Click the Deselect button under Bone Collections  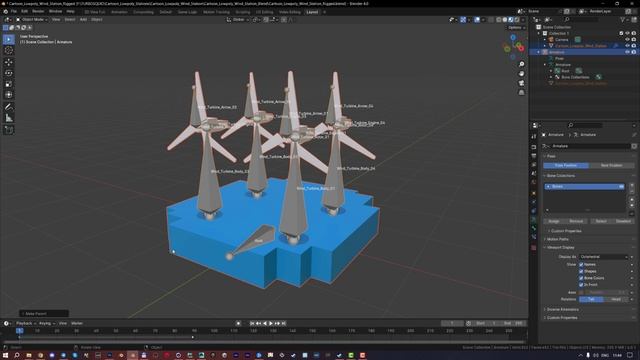point(623,221)
